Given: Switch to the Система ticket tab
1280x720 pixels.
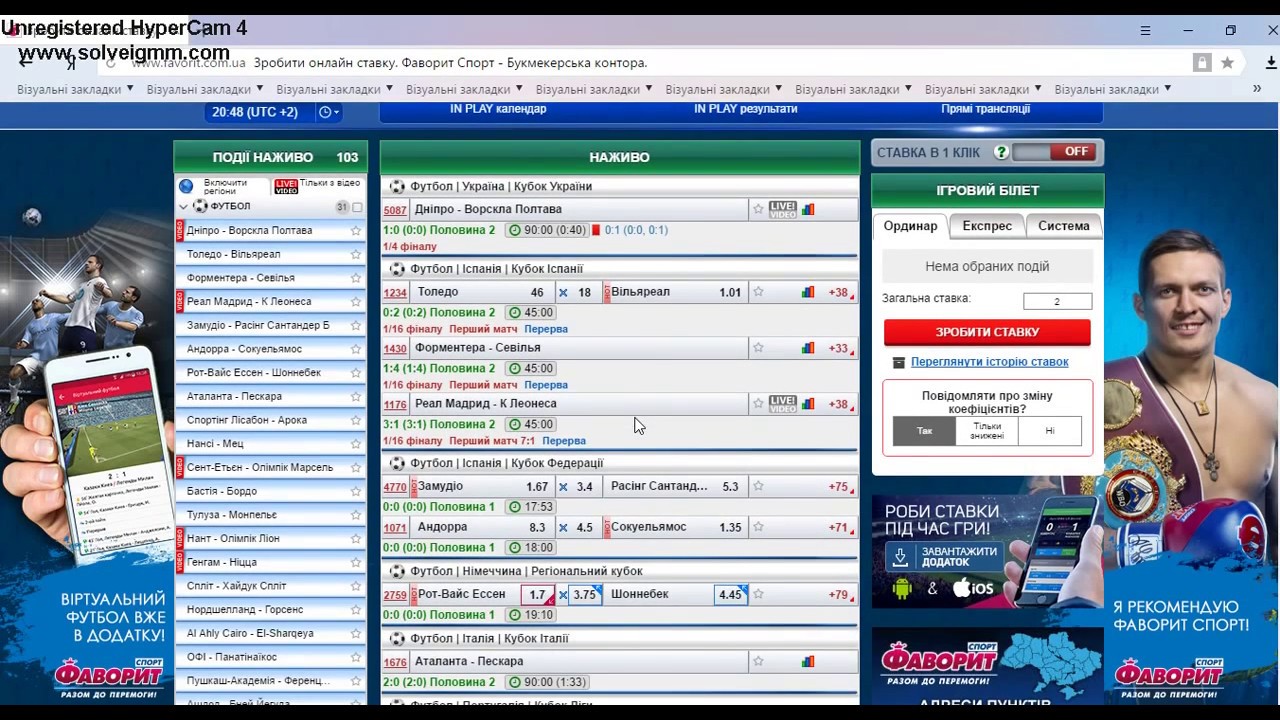Looking at the screenshot, I should [1064, 226].
